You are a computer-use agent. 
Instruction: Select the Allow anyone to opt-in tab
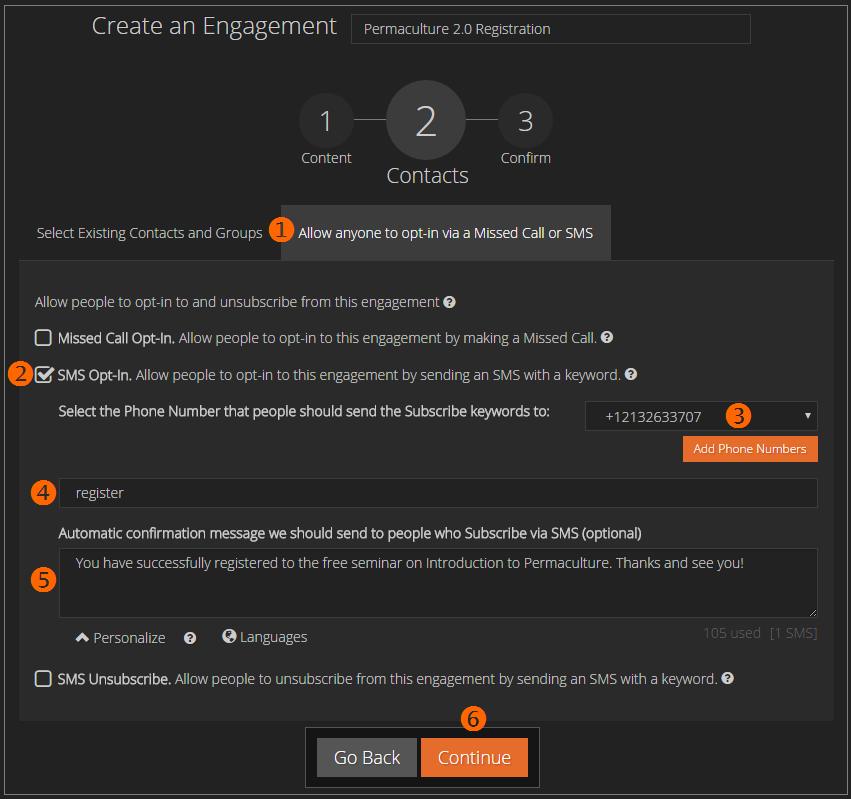(x=445, y=233)
